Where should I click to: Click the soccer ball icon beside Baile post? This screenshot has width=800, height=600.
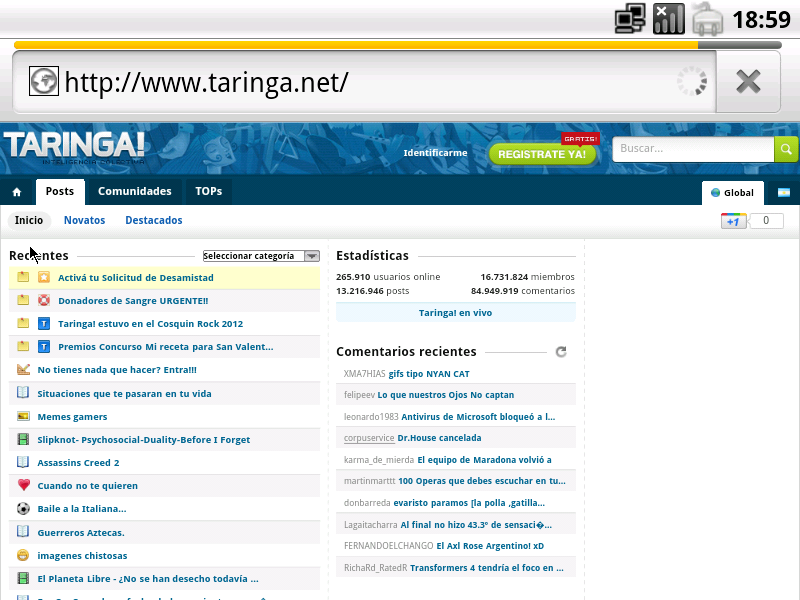click(x=23, y=509)
